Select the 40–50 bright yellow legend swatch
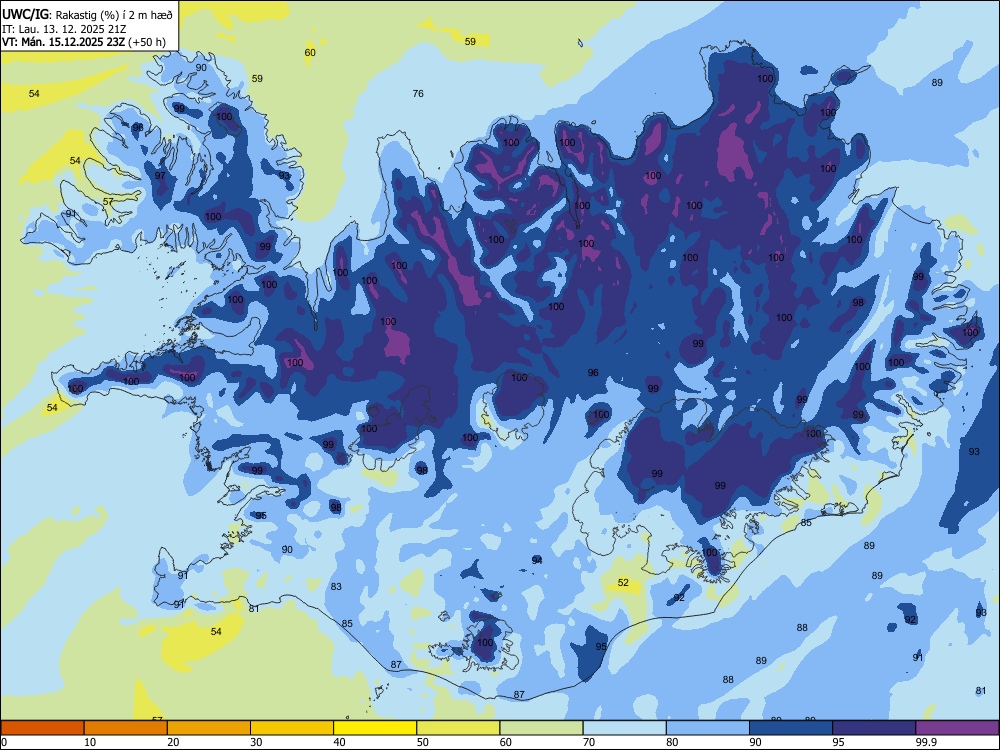This screenshot has height=750, width=1000. (x=375, y=728)
